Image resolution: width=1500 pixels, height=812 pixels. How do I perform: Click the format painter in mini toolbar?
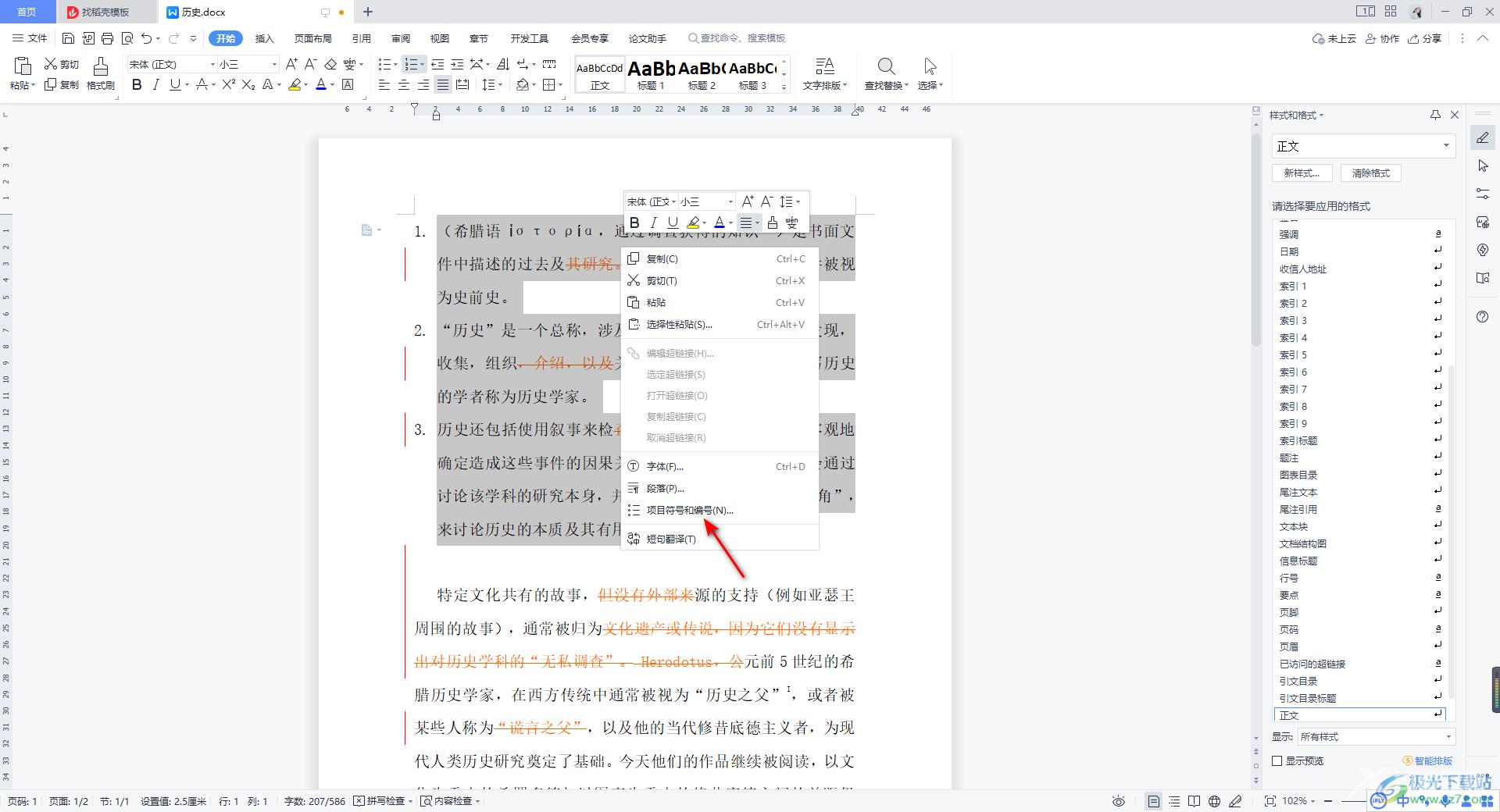(x=772, y=223)
